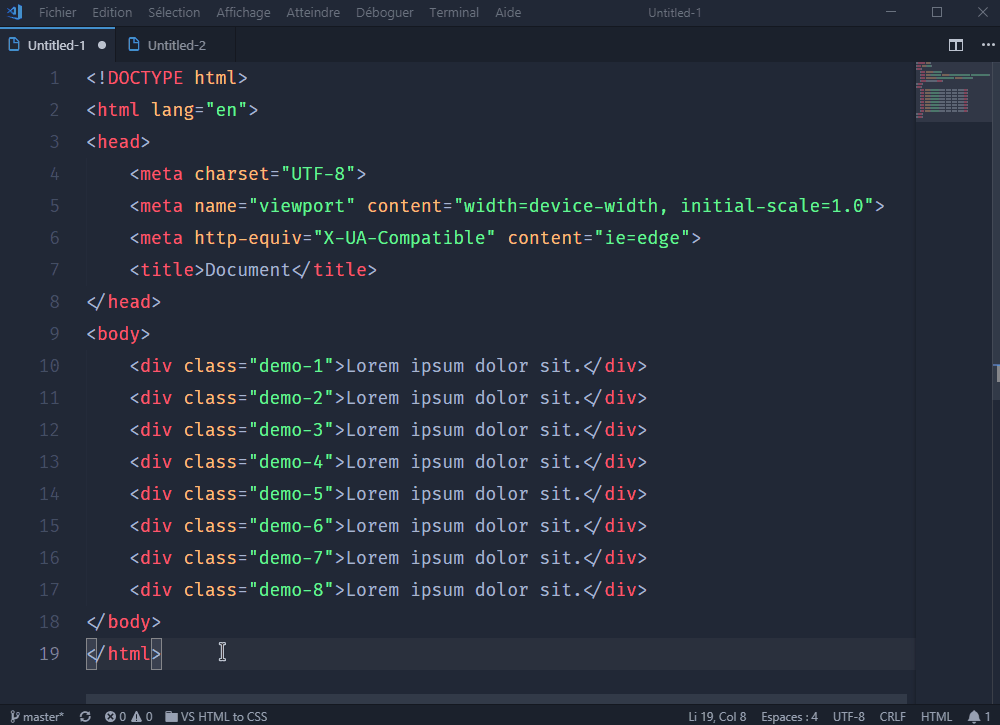Open Git branch picker on master*
The image size is (1000, 725).
[37, 716]
